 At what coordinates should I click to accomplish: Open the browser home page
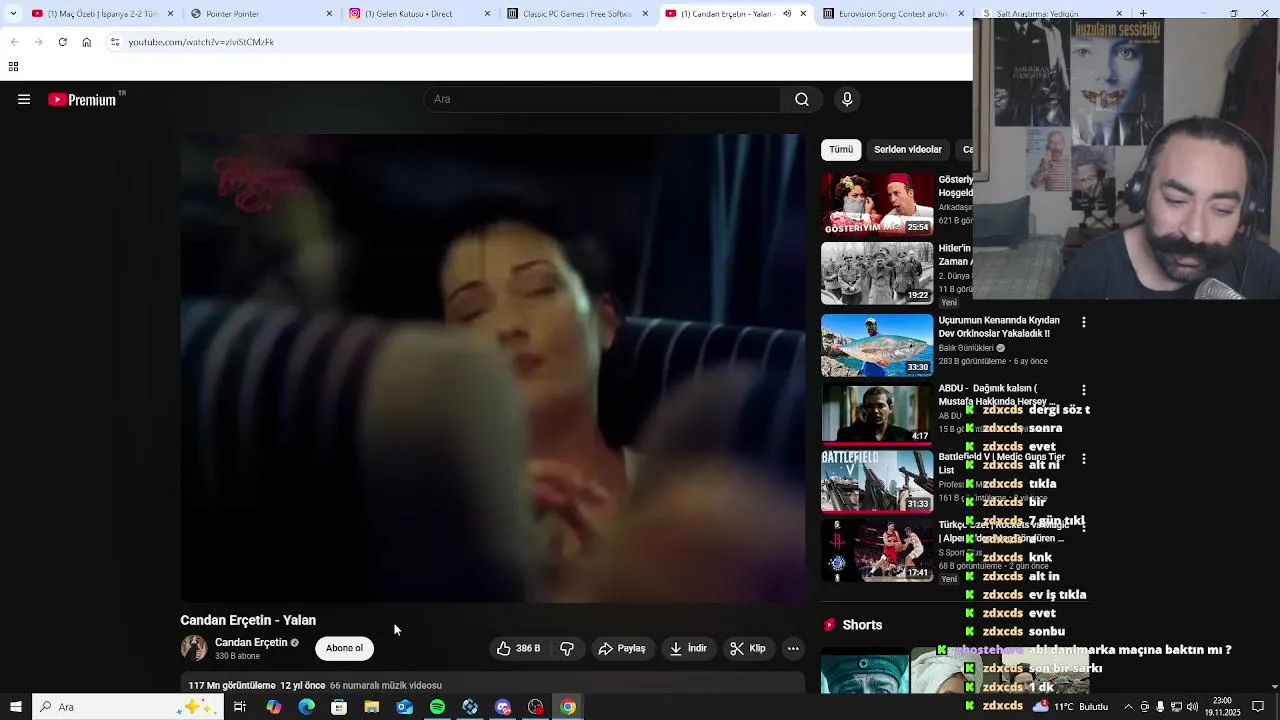(86, 42)
